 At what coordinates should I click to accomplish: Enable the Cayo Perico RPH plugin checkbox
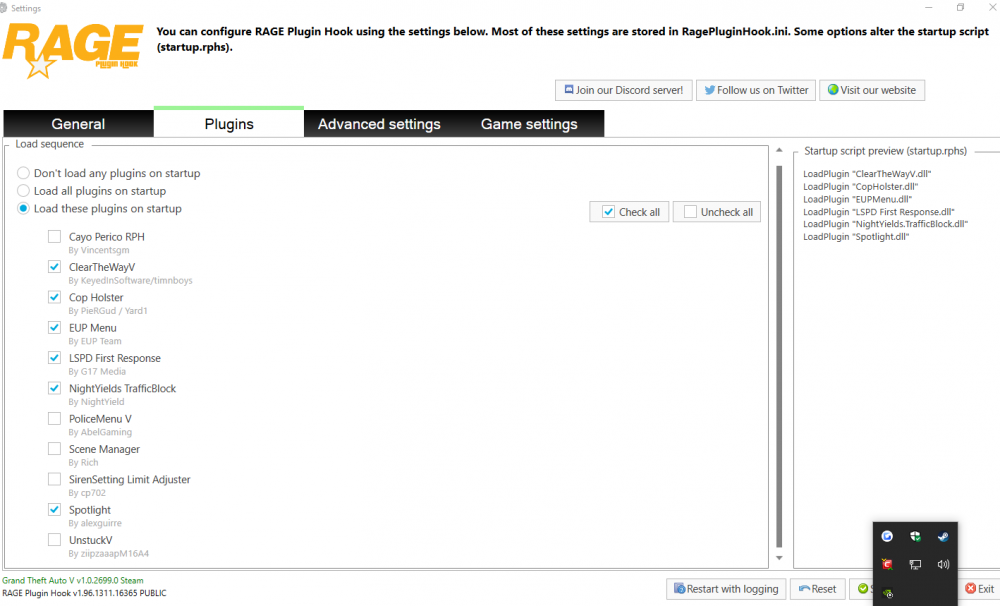point(55,237)
